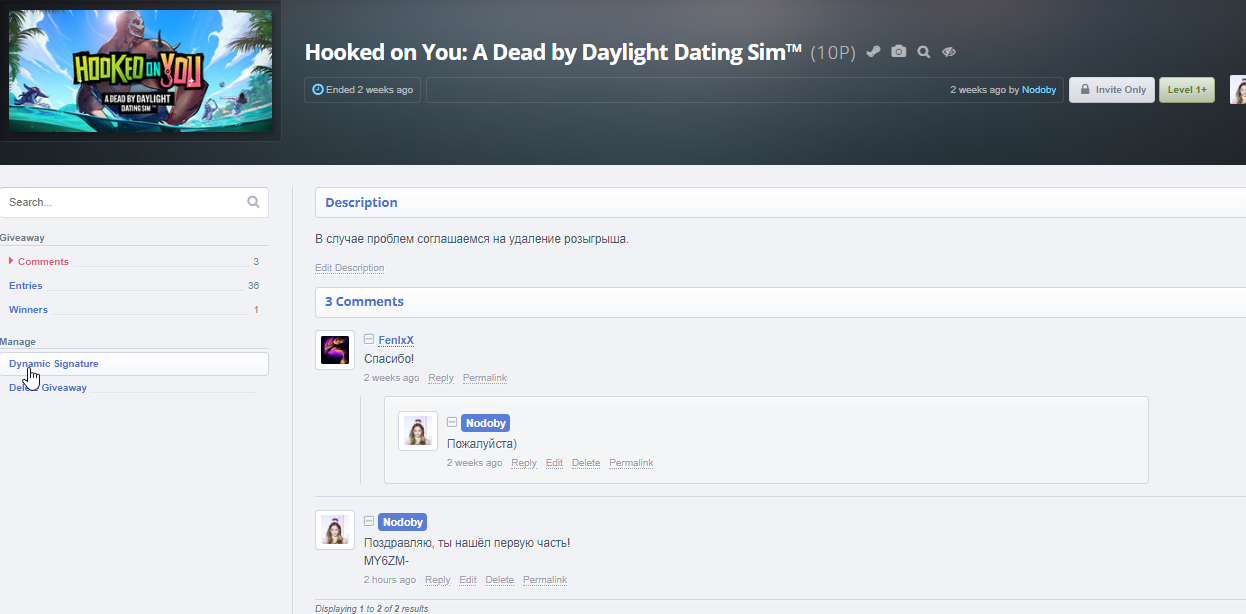Click the Hooked on You giveaway title
This screenshot has height=614, width=1246.
(554, 52)
